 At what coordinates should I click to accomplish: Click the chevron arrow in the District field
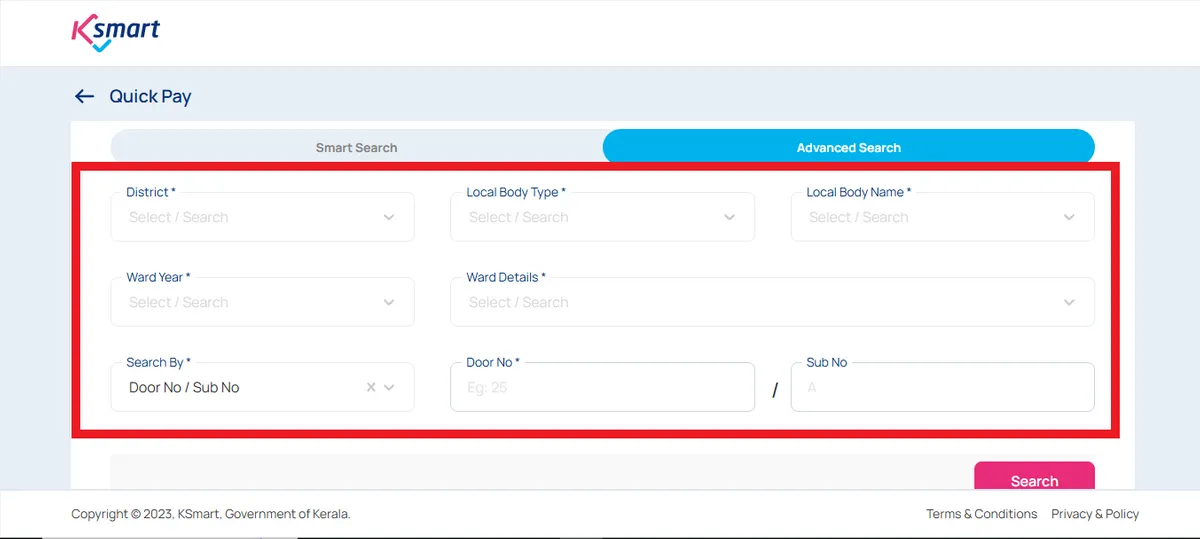(389, 218)
